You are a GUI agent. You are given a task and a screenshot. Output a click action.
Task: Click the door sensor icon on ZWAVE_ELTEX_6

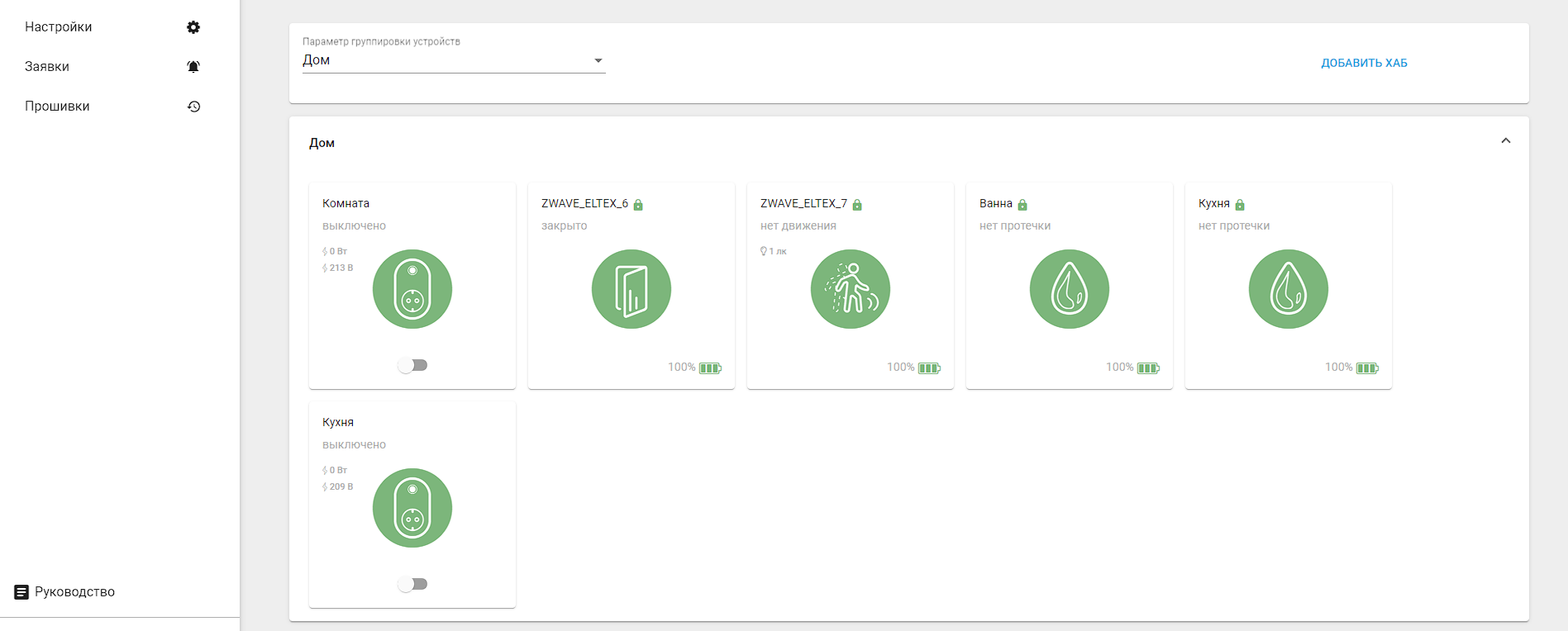tap(631, 289)
